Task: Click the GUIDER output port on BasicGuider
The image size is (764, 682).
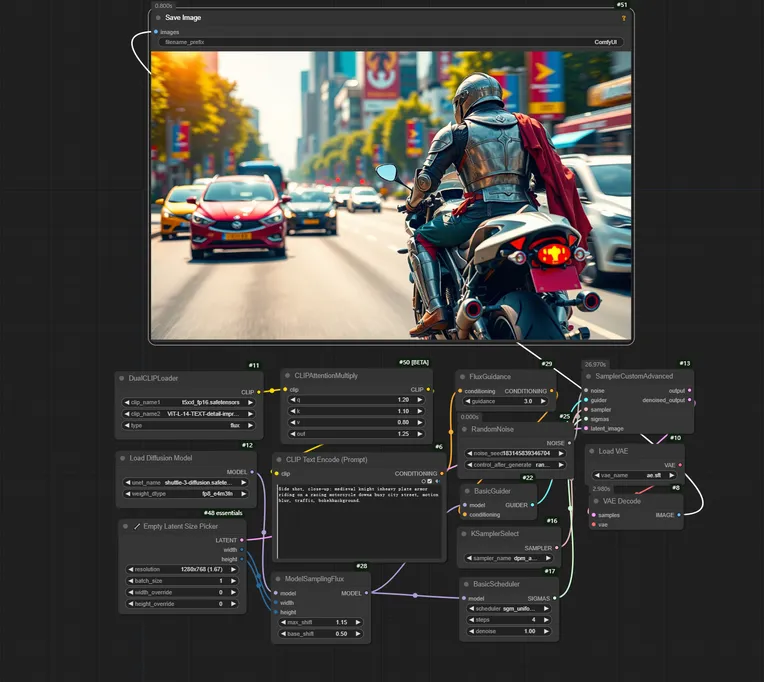Action: point(532,505)
